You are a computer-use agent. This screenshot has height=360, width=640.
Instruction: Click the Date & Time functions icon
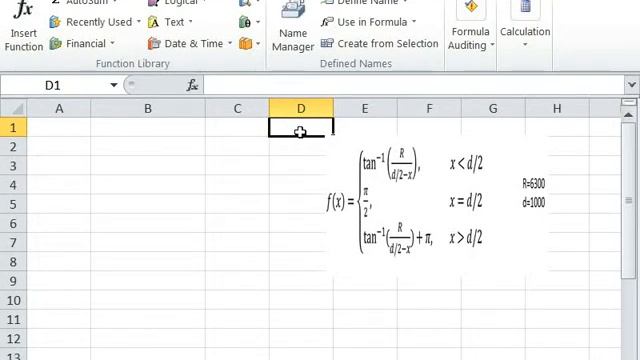coord(154,43)
